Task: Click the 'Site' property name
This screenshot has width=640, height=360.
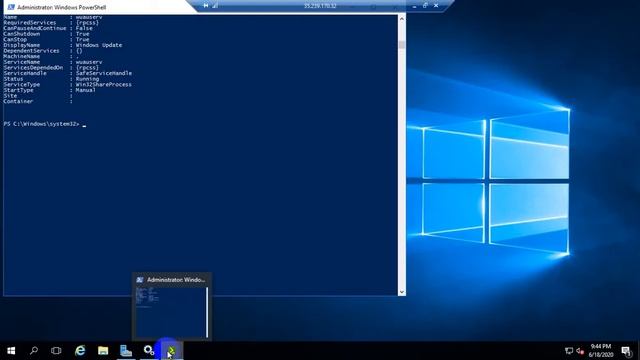Action: click(10, 96)
